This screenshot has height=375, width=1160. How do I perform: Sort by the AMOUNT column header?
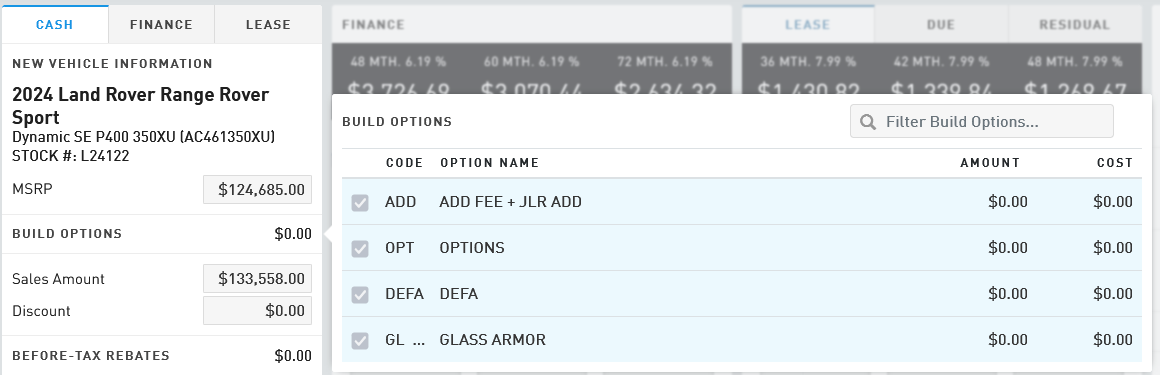pyautogui.click(x=990, y=163)
